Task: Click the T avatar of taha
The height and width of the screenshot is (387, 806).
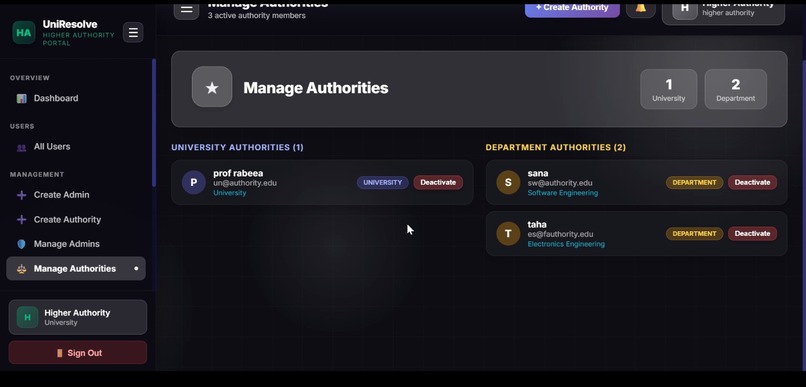Action: point(508,234)
